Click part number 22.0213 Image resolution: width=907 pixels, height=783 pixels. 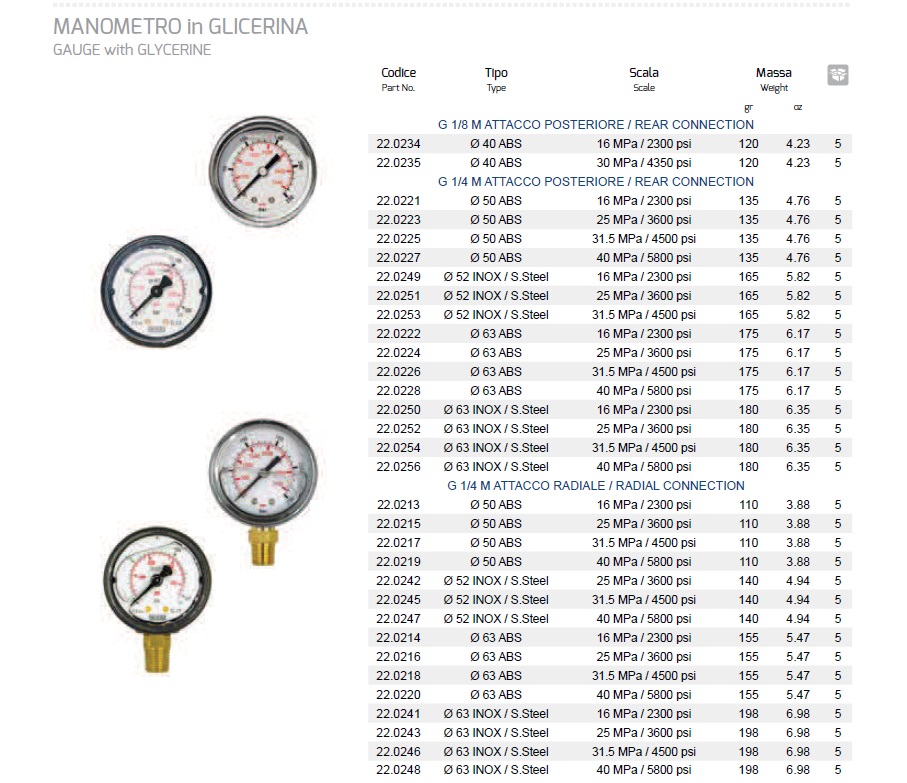tap(397, 505)
